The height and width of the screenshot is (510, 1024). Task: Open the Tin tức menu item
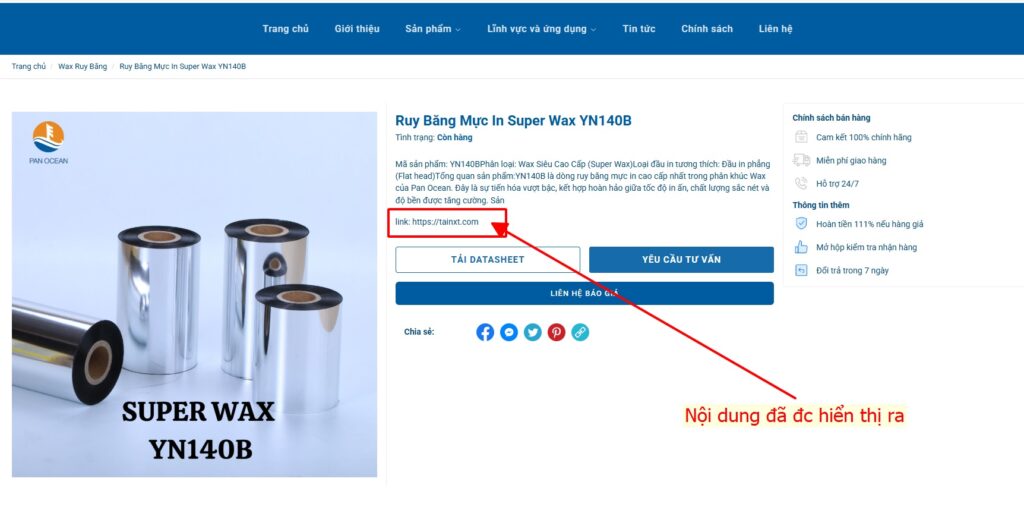tap(639, 29)
